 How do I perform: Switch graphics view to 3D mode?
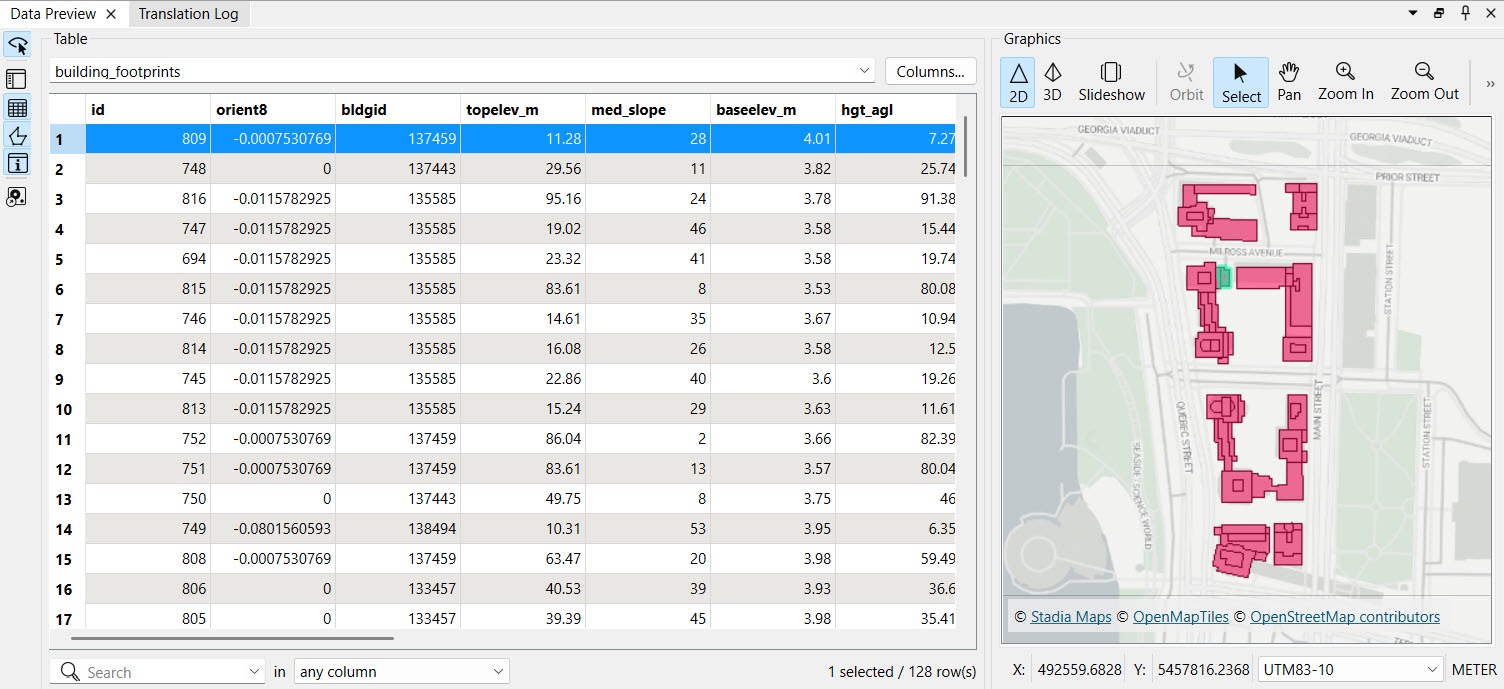click(x=1052, y=82)
